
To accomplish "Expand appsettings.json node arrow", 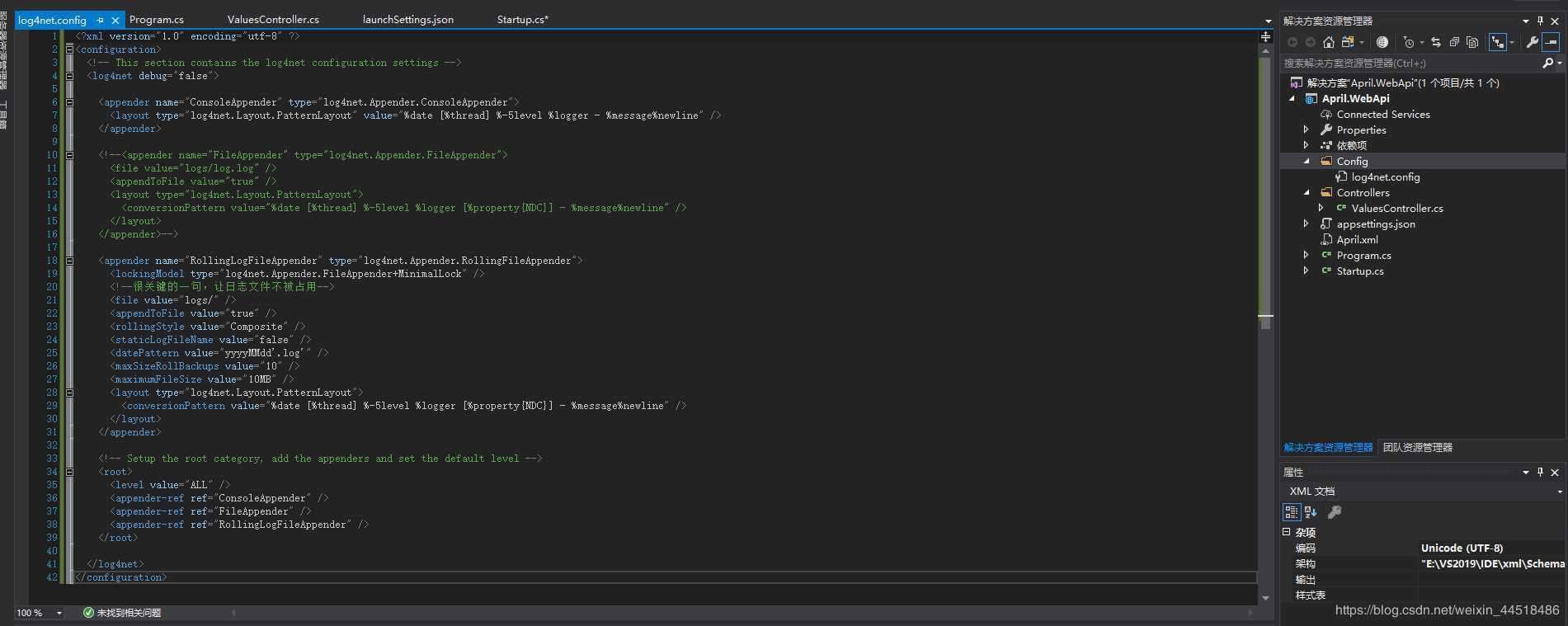I will [1307, 224].
